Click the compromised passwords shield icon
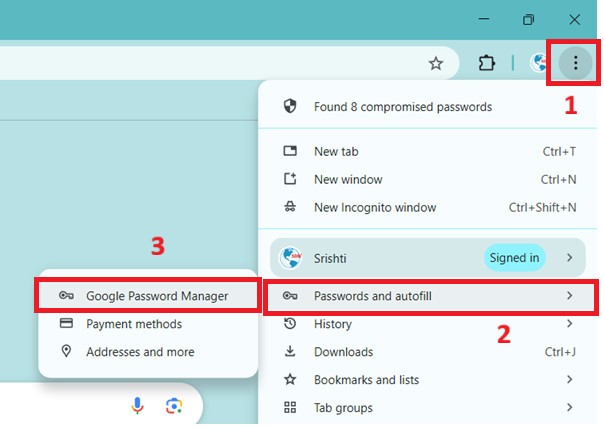This screenshot has width=604, height=428. coord(291,106)
